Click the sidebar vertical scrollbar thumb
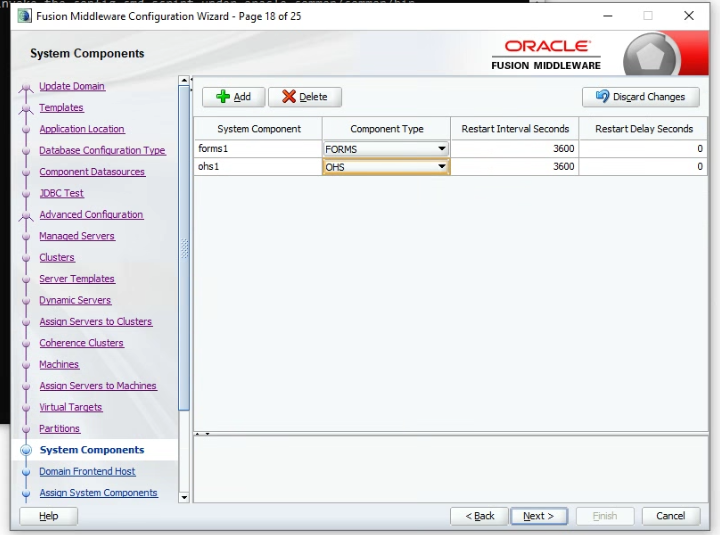 coord(184,248)
